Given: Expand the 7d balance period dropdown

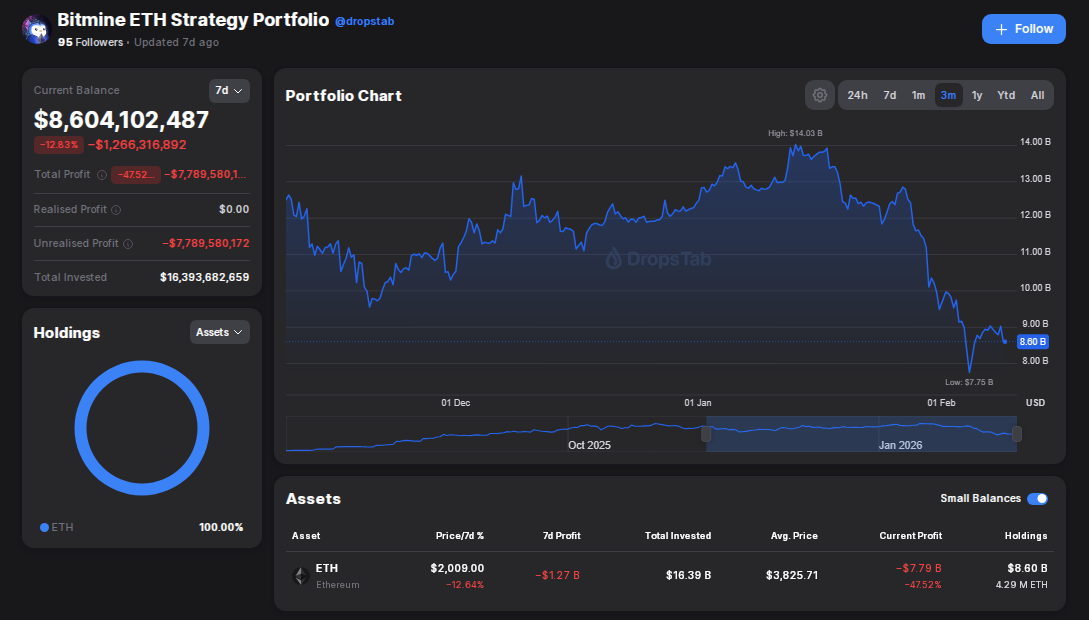Looking at the screenshot, I should (x=229, y=90).
